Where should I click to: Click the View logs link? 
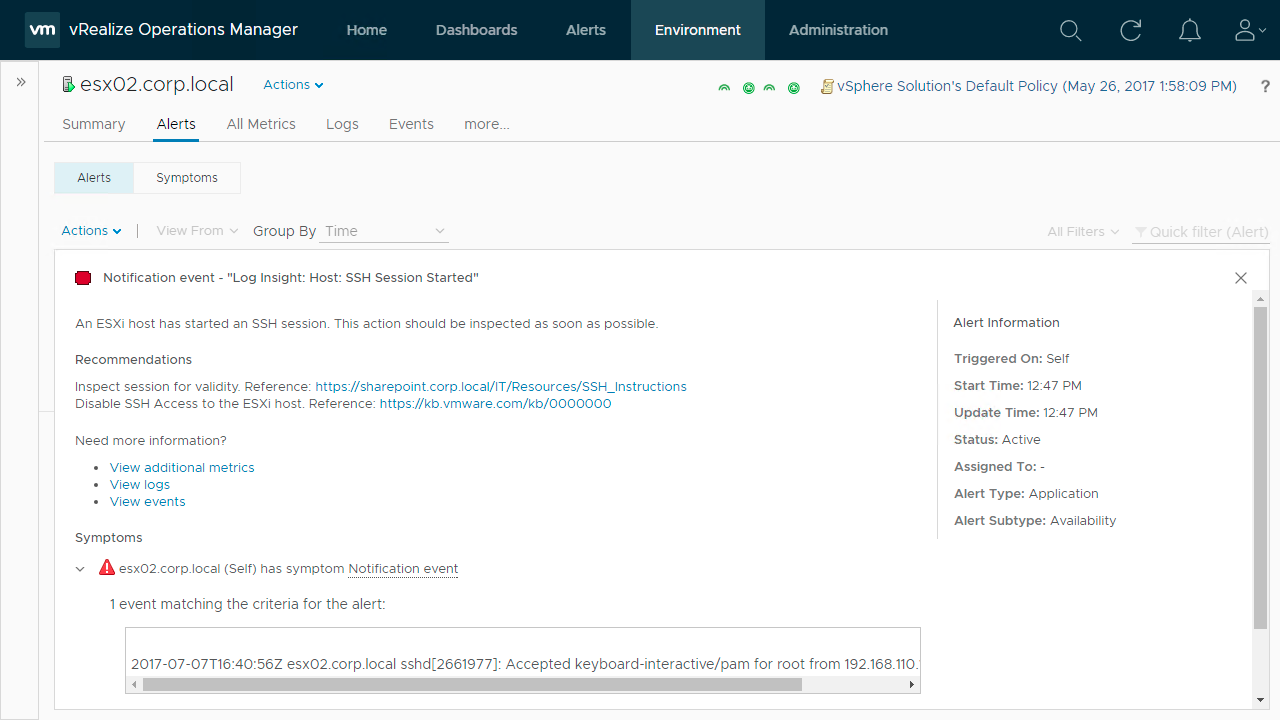[x=140, y=485]
